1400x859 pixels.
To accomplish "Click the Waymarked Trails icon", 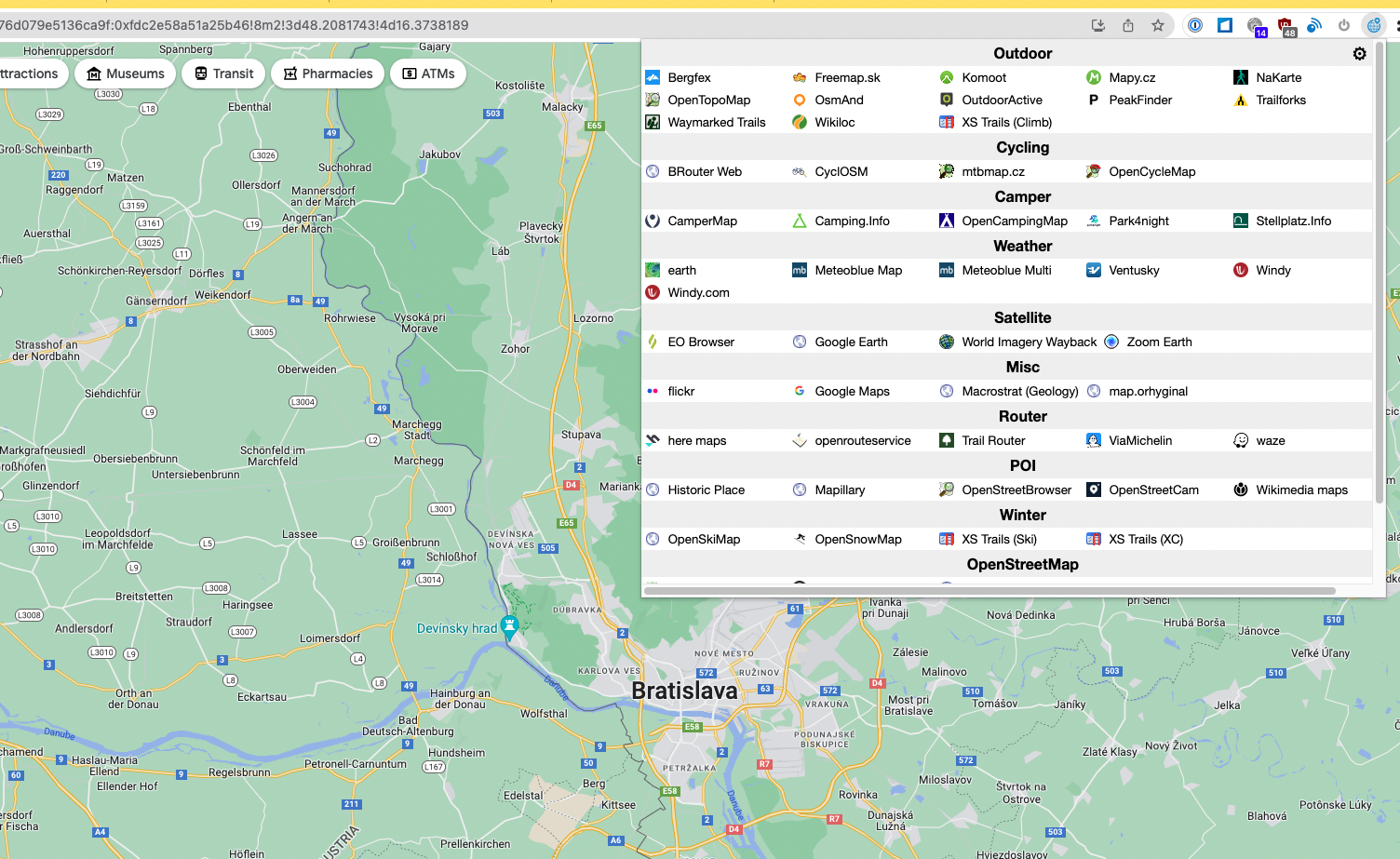I will [653, 122].
